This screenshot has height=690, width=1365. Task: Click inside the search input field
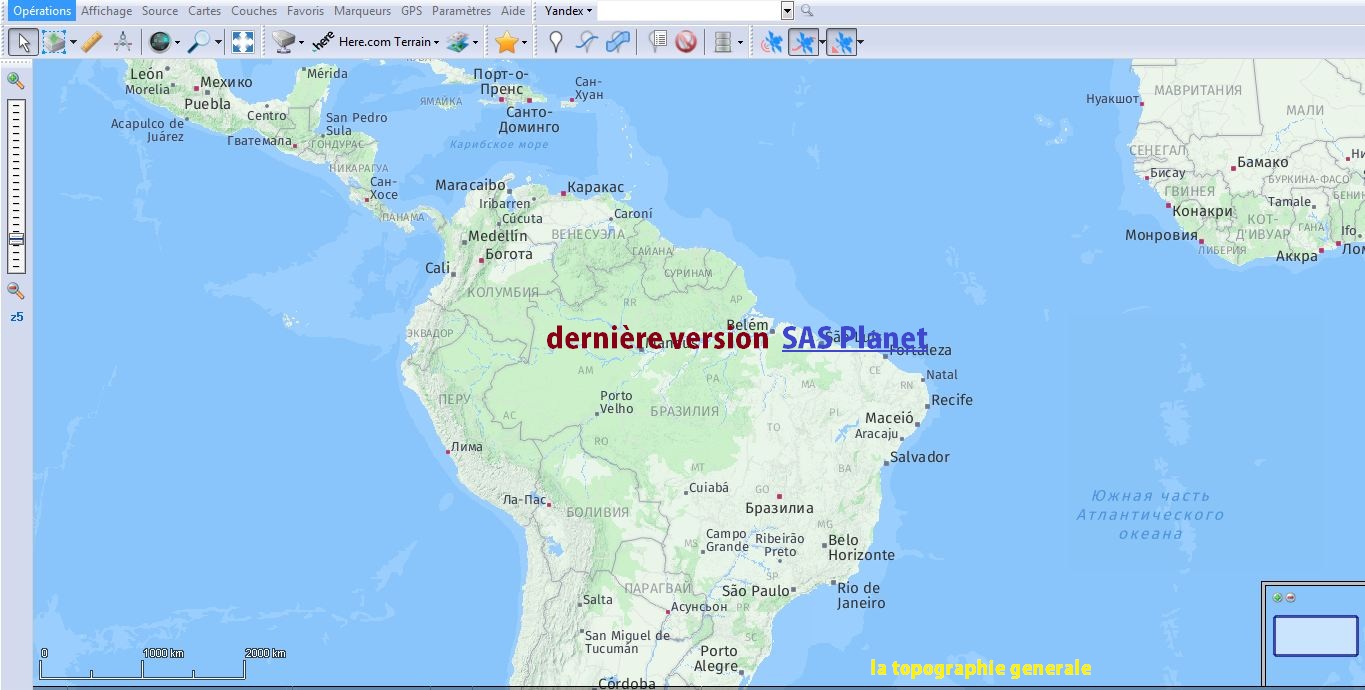coord(690,11)
